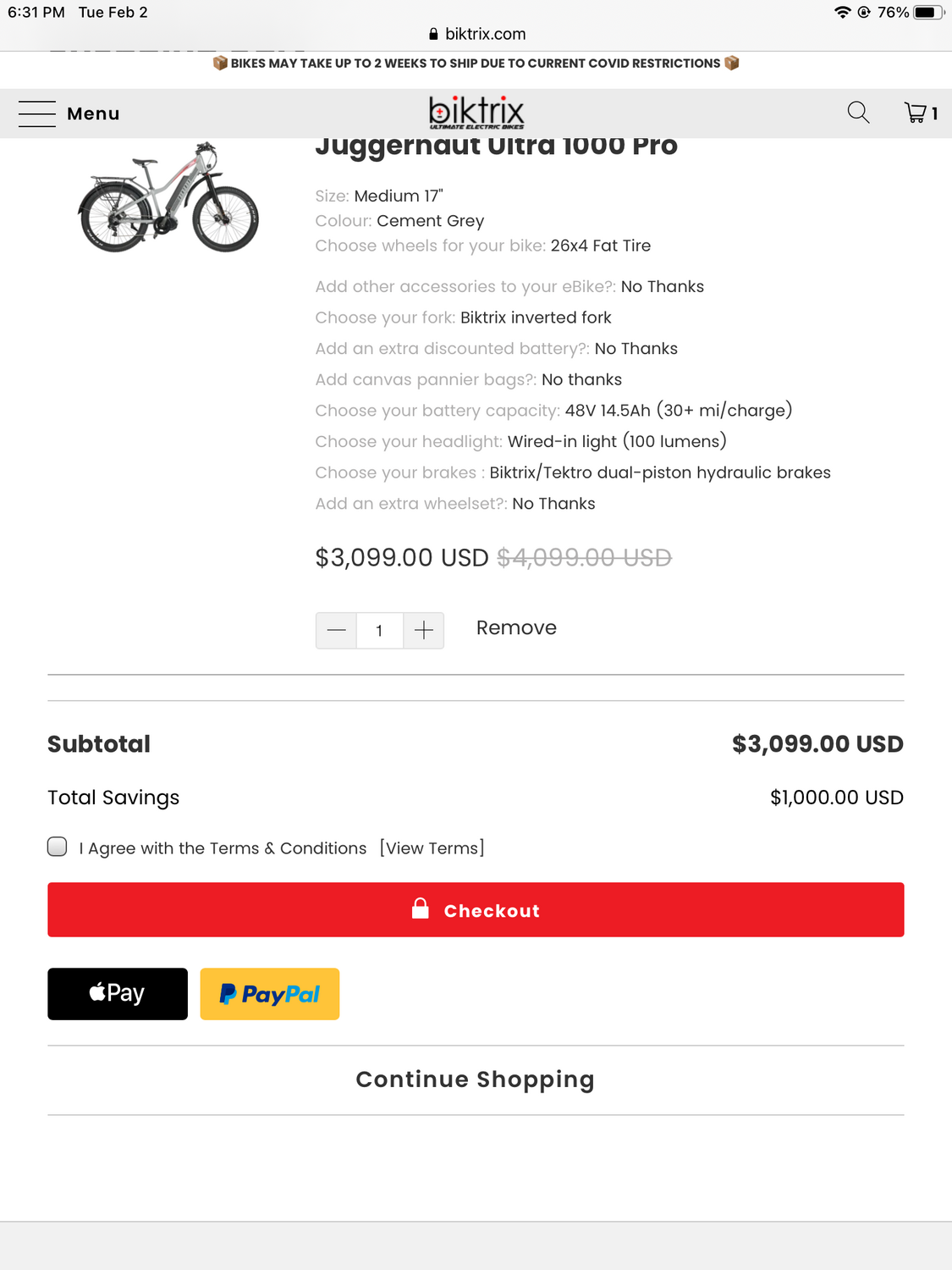Open the hamburger Menu icon
This screenshot has height=1270, width=952.
point(37,113)
